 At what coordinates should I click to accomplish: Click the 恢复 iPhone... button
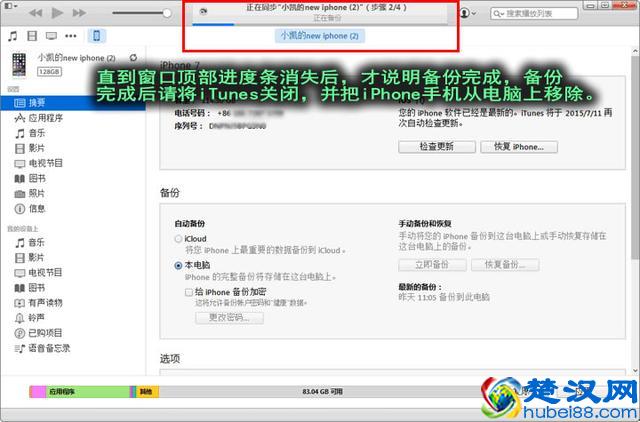pyautogui.click(x=519, y=147)
